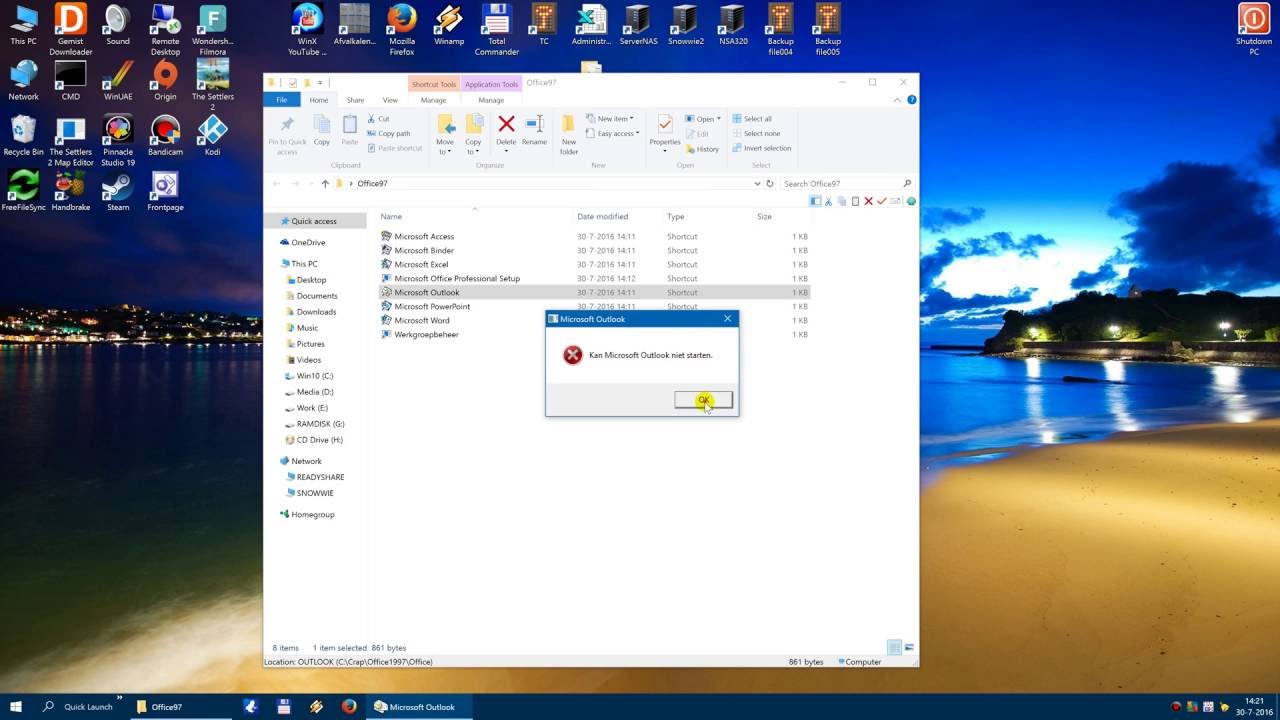Open Properties from the ribbon

coord(665,131)
